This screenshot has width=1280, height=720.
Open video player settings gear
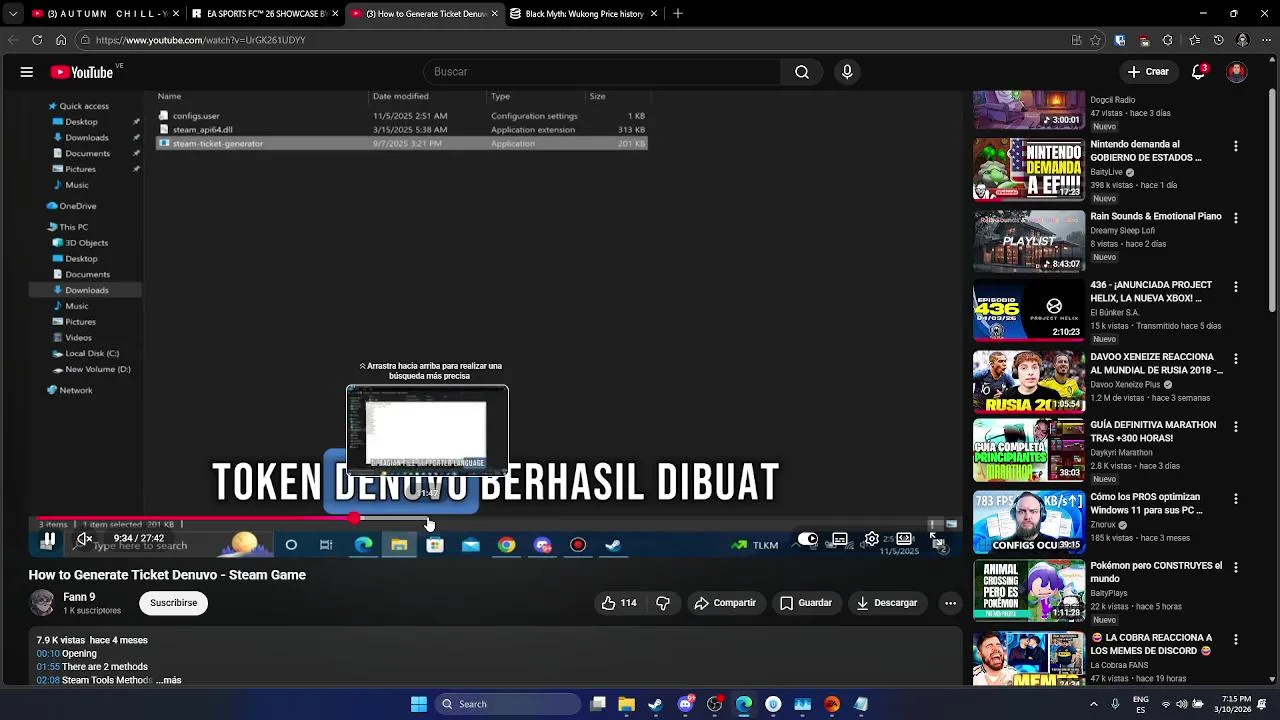tap(872, 539)
